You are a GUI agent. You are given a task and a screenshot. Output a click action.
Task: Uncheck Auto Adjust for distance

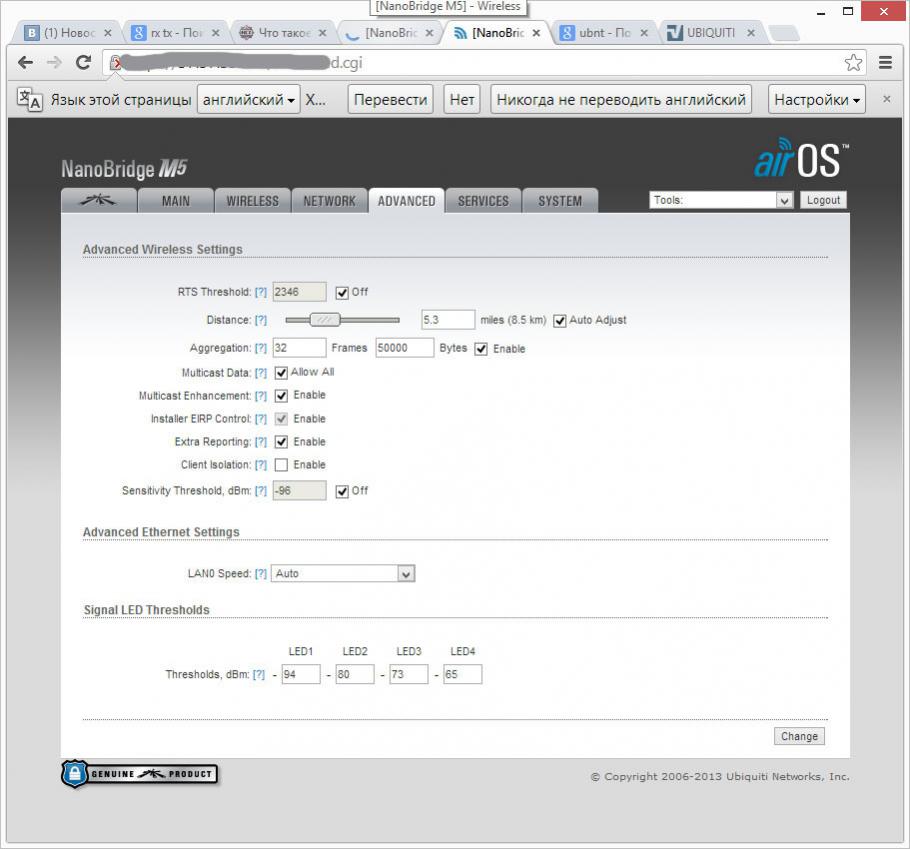[560, 320]
